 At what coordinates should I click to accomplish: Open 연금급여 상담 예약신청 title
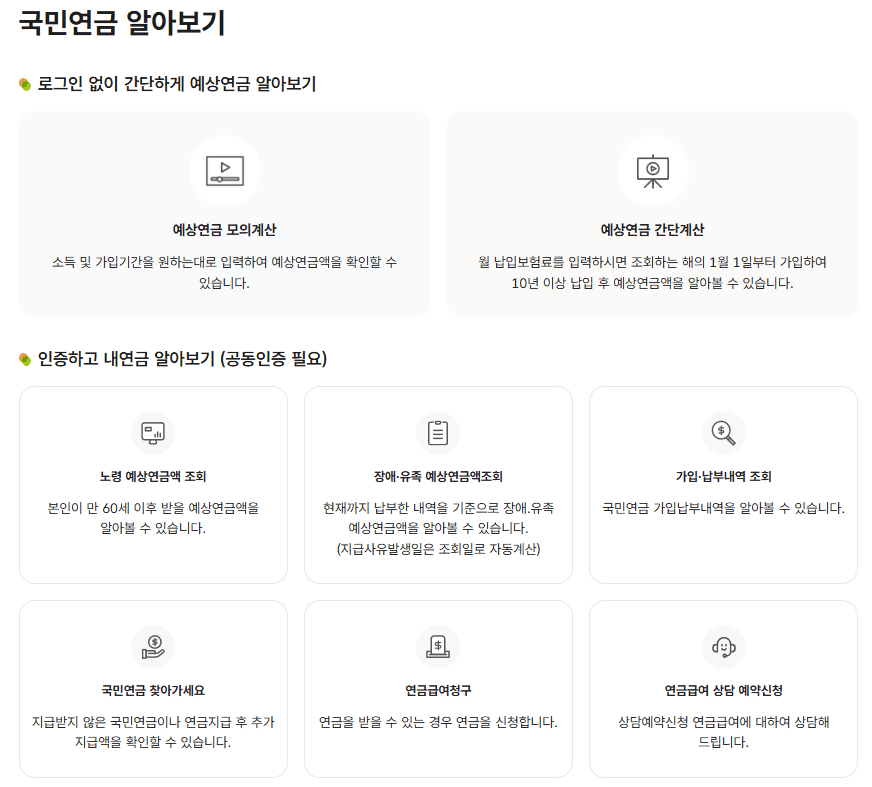pyautogui.click(x=724, y=690)
